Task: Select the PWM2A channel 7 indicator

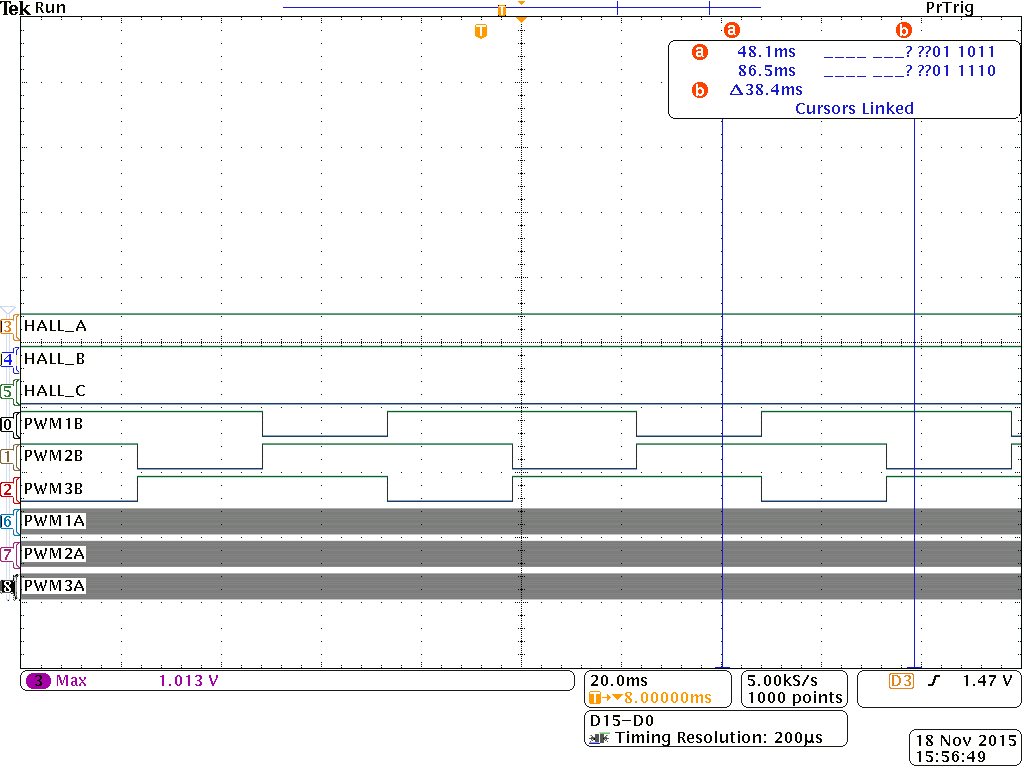Action: 7,554
